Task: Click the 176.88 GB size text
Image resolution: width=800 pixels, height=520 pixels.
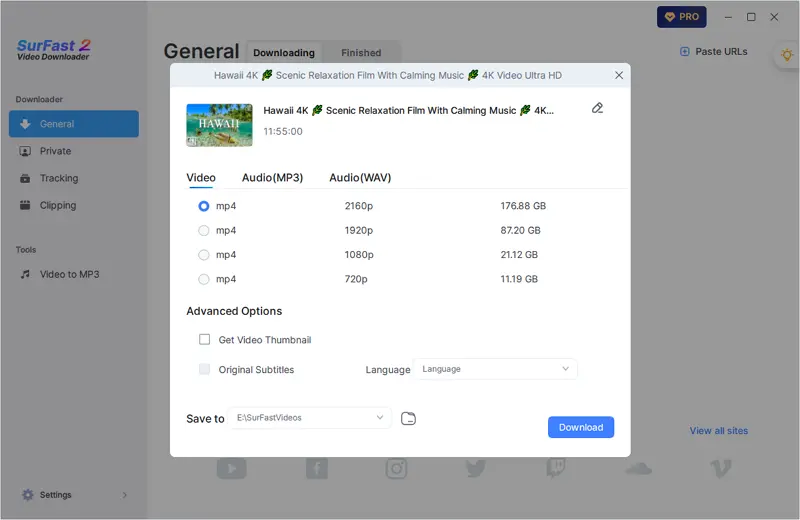Action: [x=523, y=206]
